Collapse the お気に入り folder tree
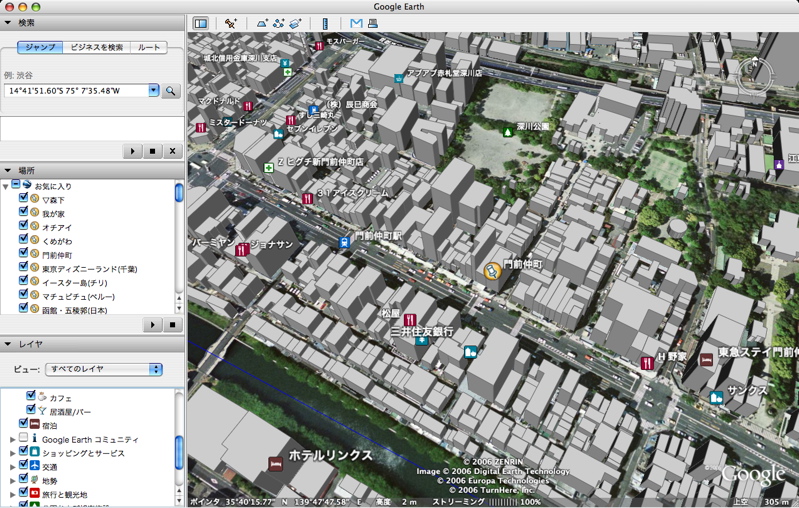This screenshot has width=799, height=508. pos(6,187)
